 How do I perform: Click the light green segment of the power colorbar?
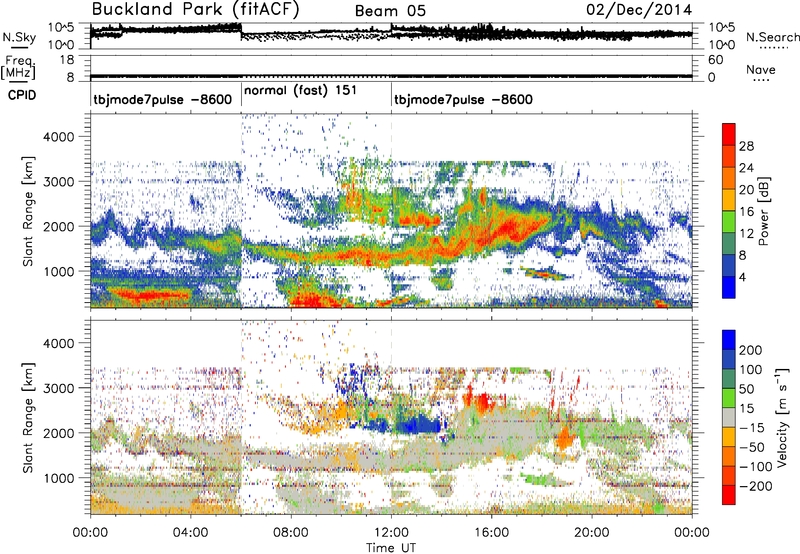pyautogui.click(x=729, y=221)
